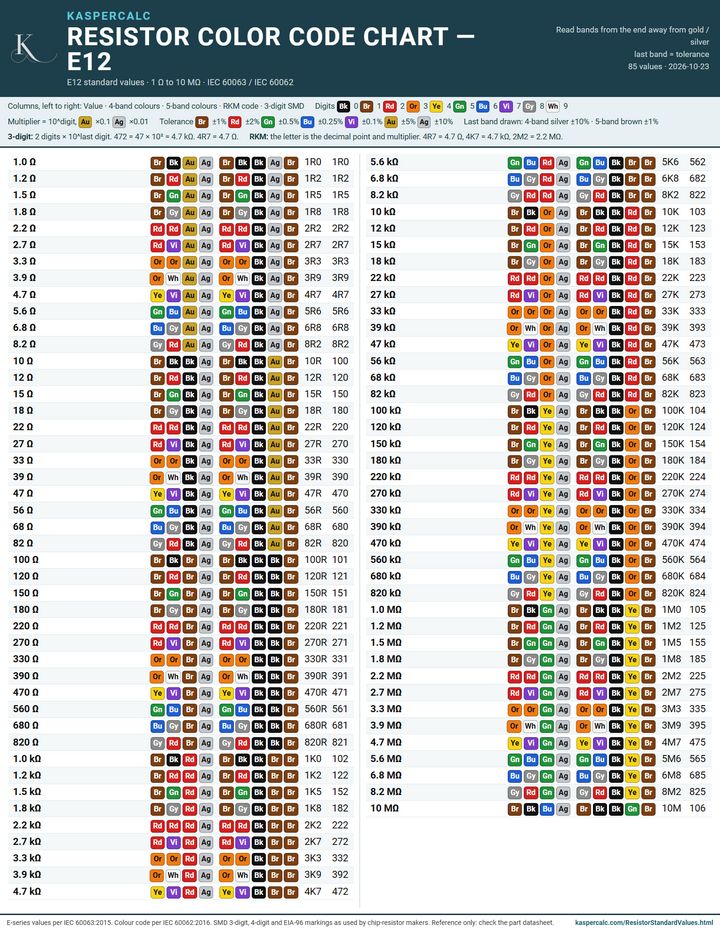Select the '3.3 Ω' value cell
This screenshot has height=932, width=720.
[24, 262]
